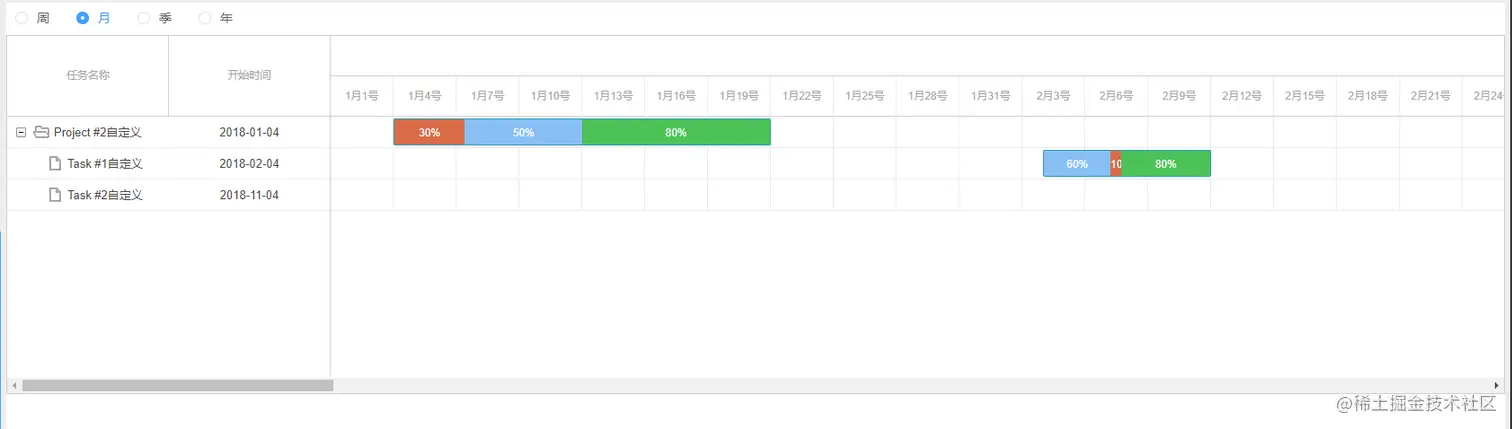Click the blue 60% segment of Task #1 bar

tap(1077, 164)
